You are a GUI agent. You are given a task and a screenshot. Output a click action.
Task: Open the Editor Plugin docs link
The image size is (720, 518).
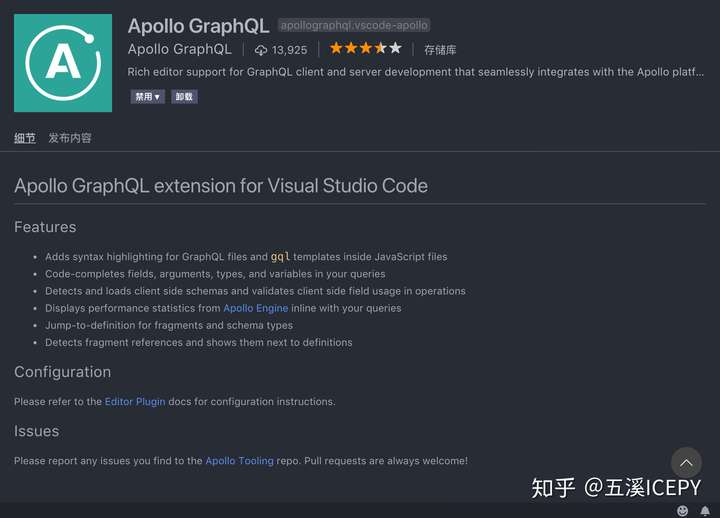135,402
